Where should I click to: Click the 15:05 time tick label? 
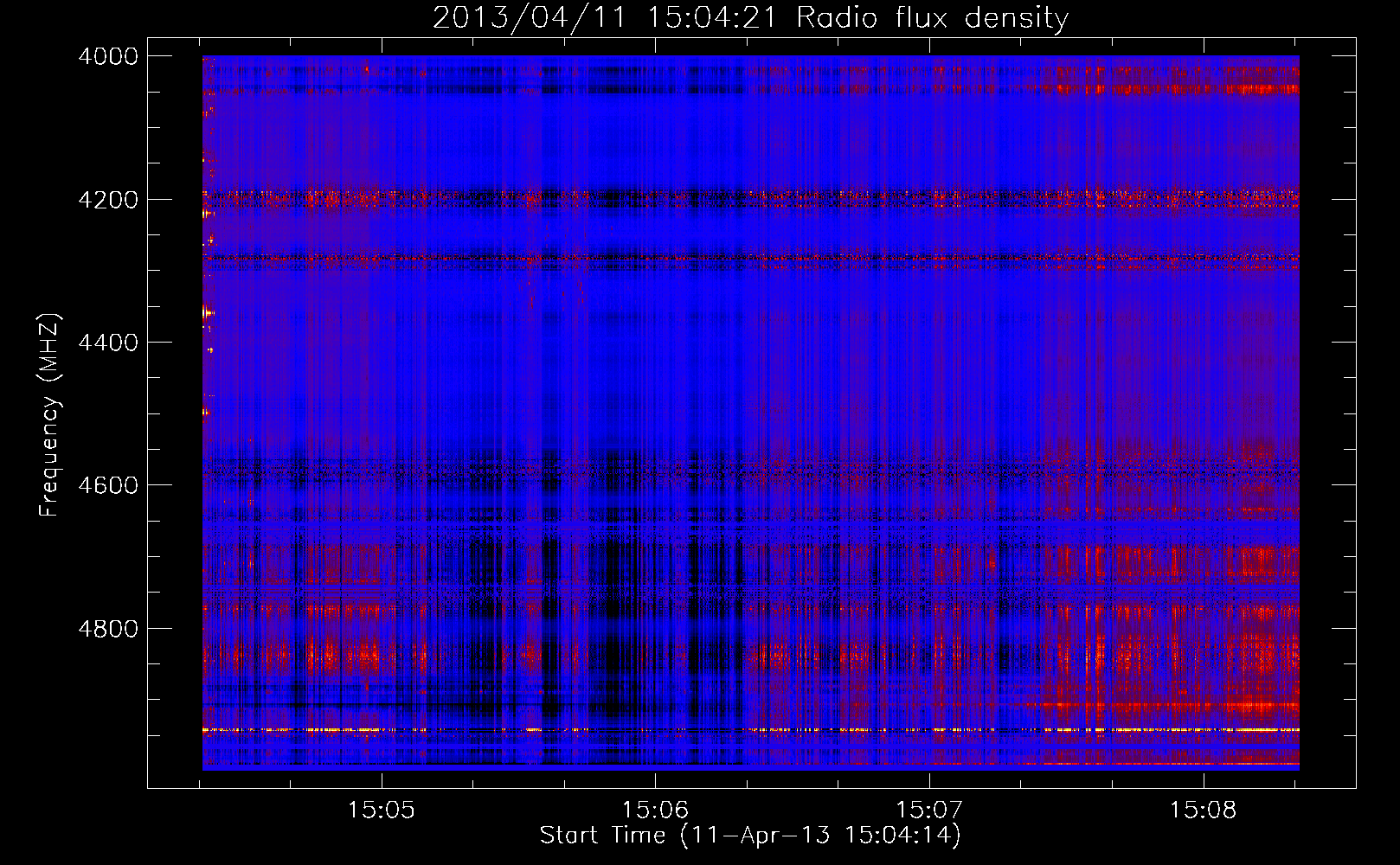[382, 811]
